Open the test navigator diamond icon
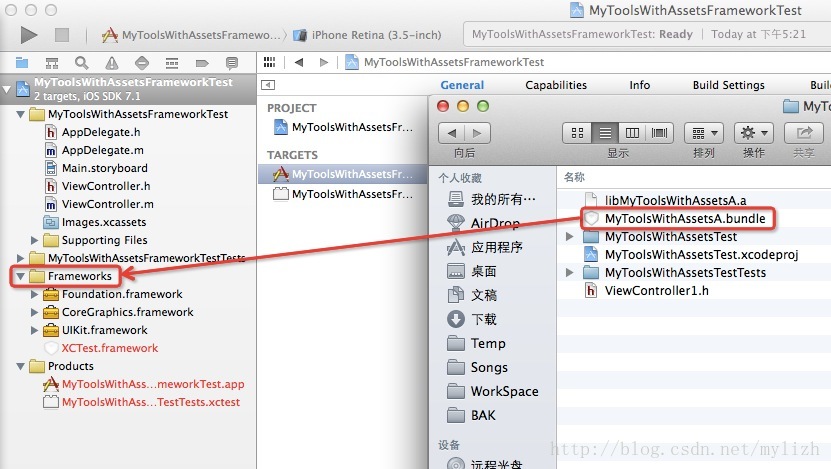The height and width of the screenshot is (469, 831). tap(142, 63)
